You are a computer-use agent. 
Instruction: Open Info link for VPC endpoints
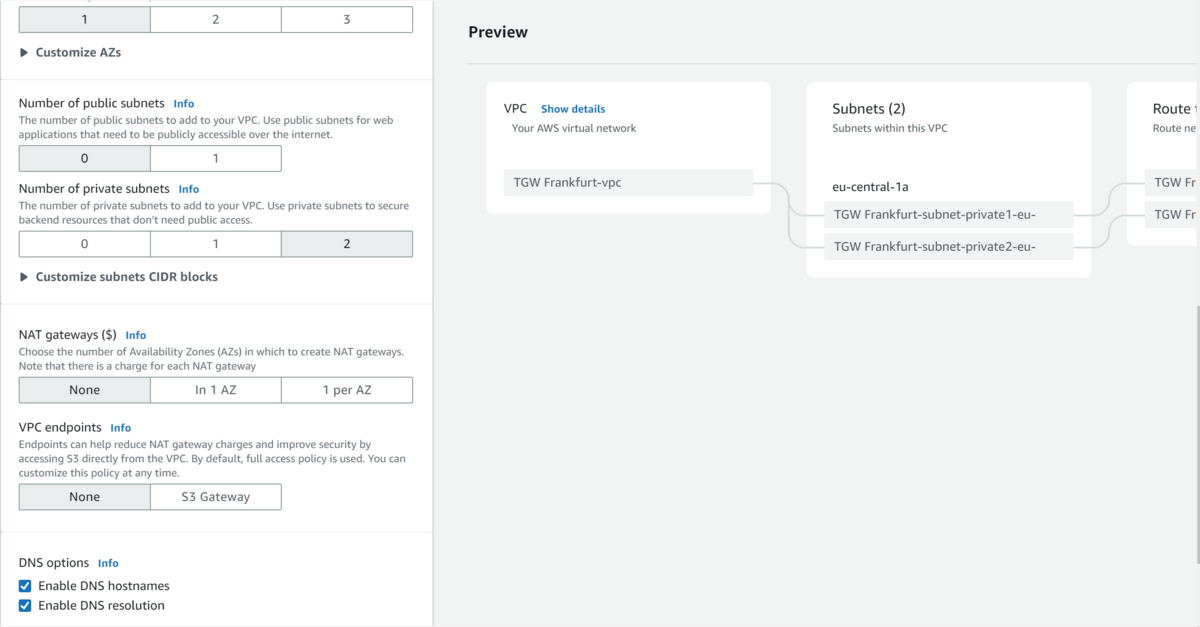120,428
